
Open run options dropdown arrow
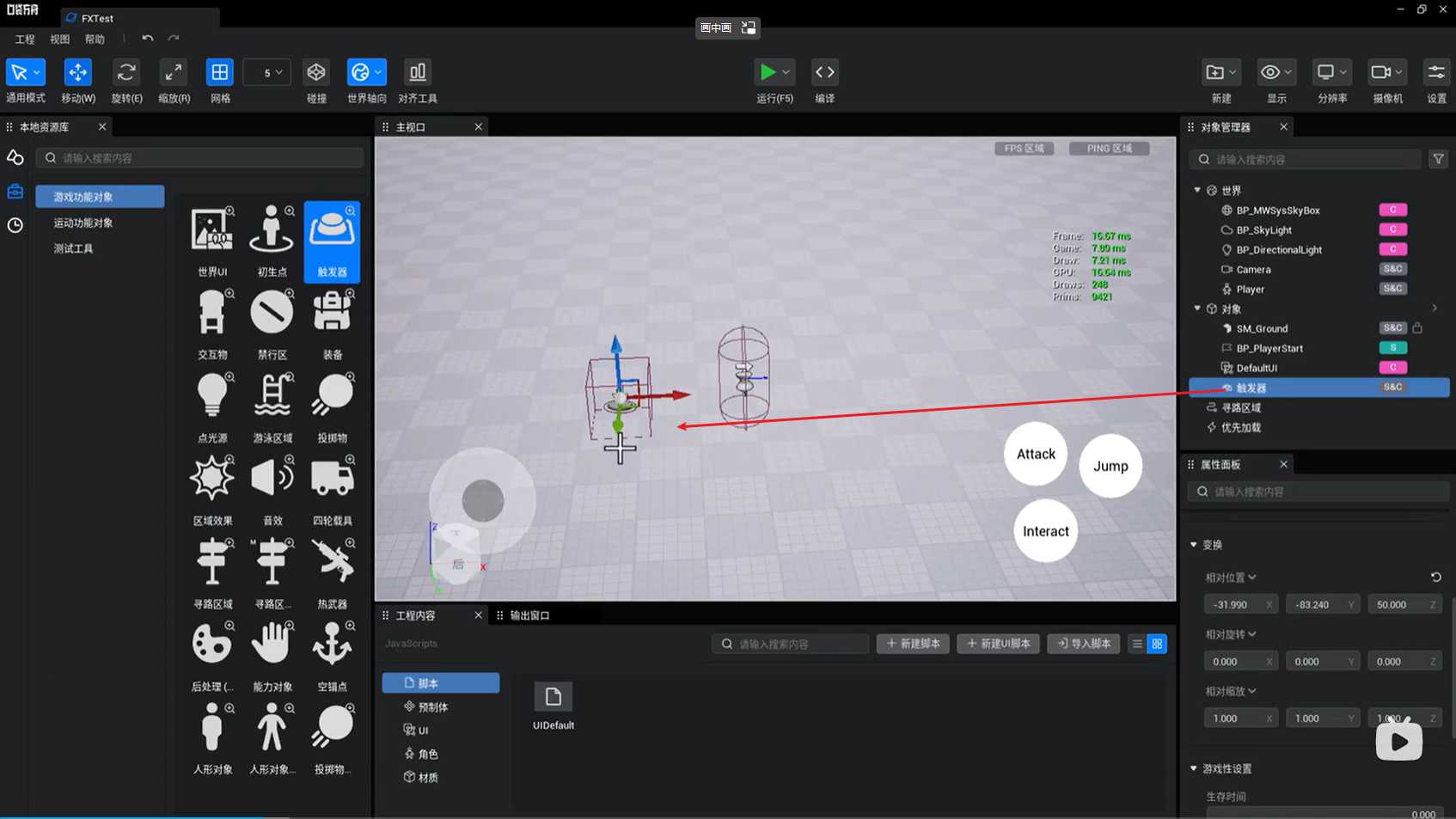click(x=786, y=73)
